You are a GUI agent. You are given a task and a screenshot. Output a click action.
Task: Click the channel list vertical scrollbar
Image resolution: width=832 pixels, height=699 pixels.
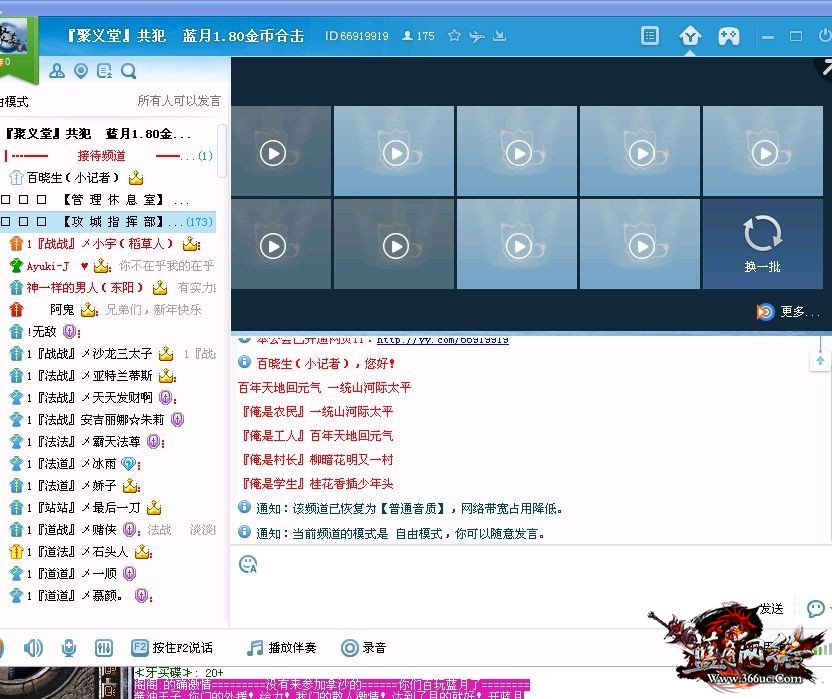click(x=222, y=150)
